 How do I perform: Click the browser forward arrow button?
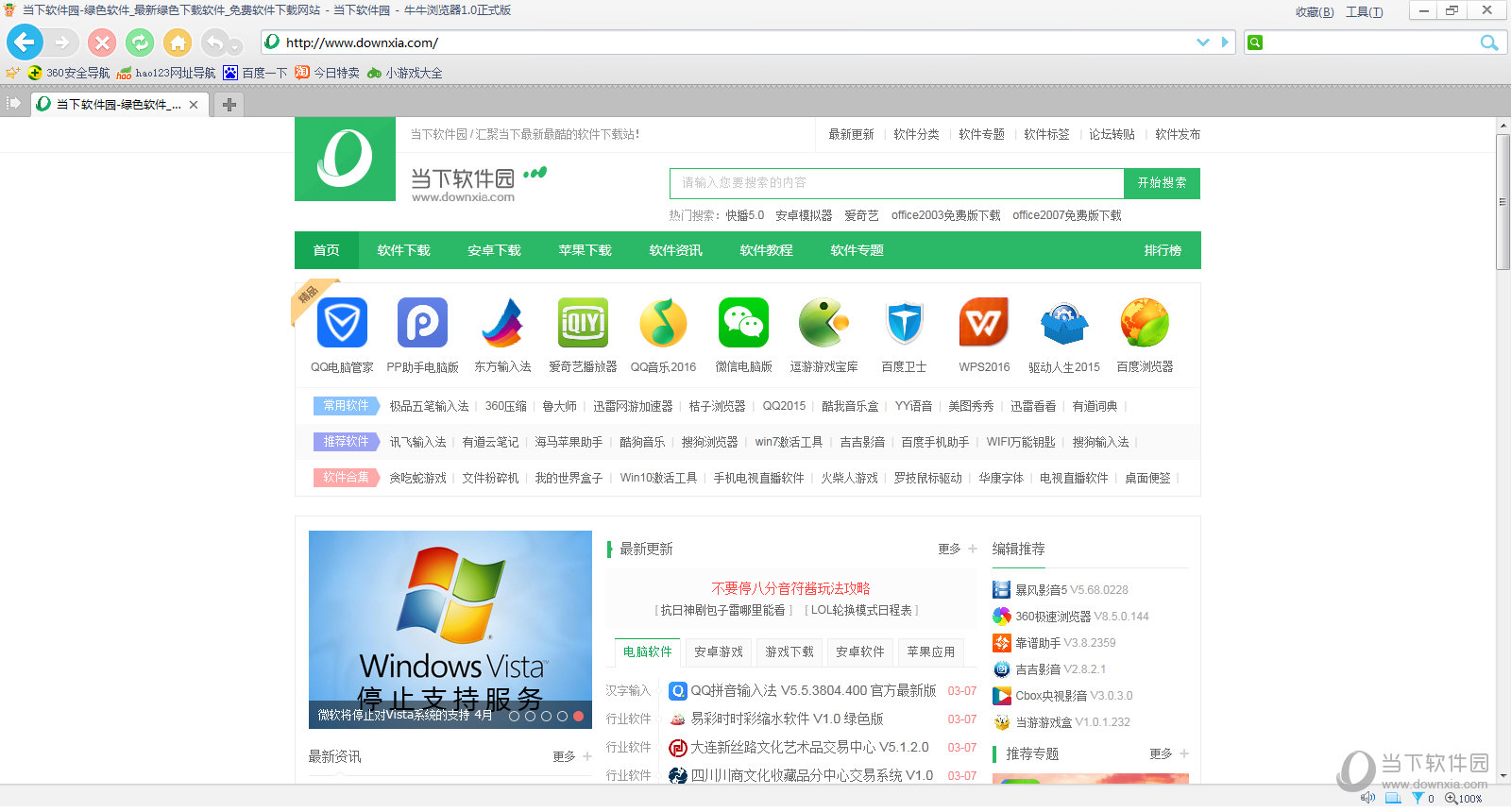coord(63,42)
